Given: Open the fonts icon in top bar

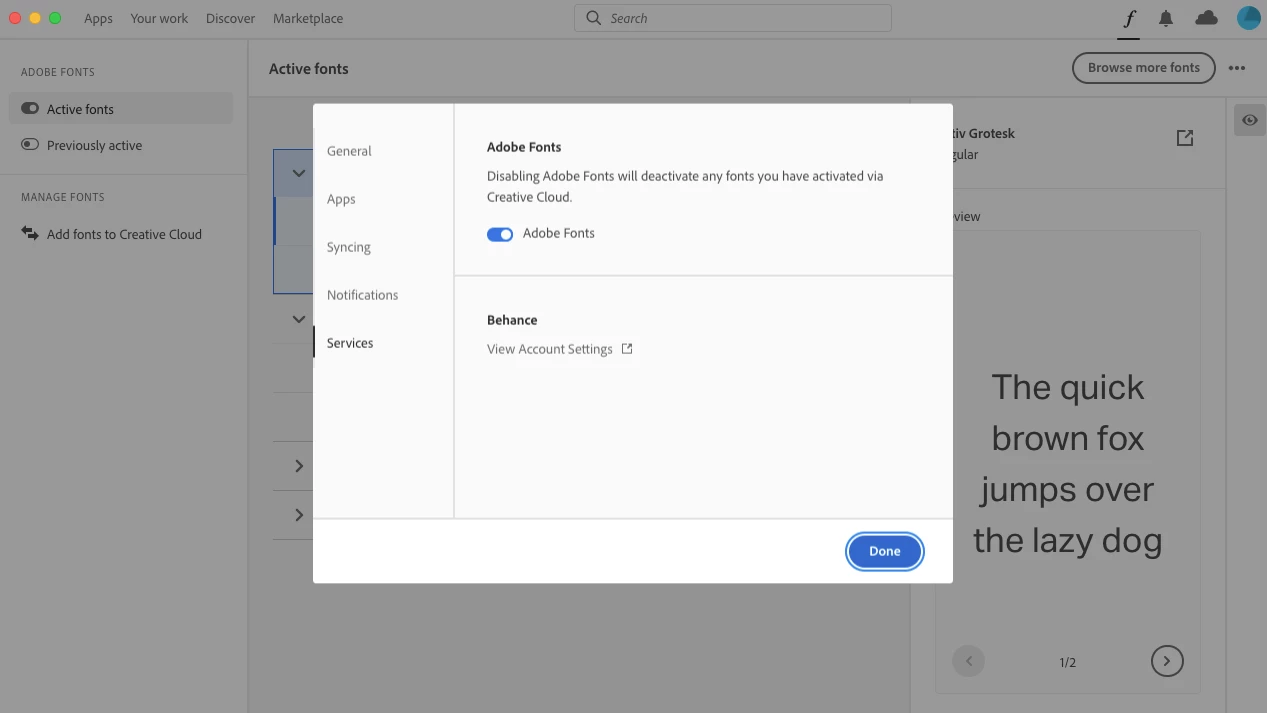Looking at the screenshot, I should point(1129,18).
